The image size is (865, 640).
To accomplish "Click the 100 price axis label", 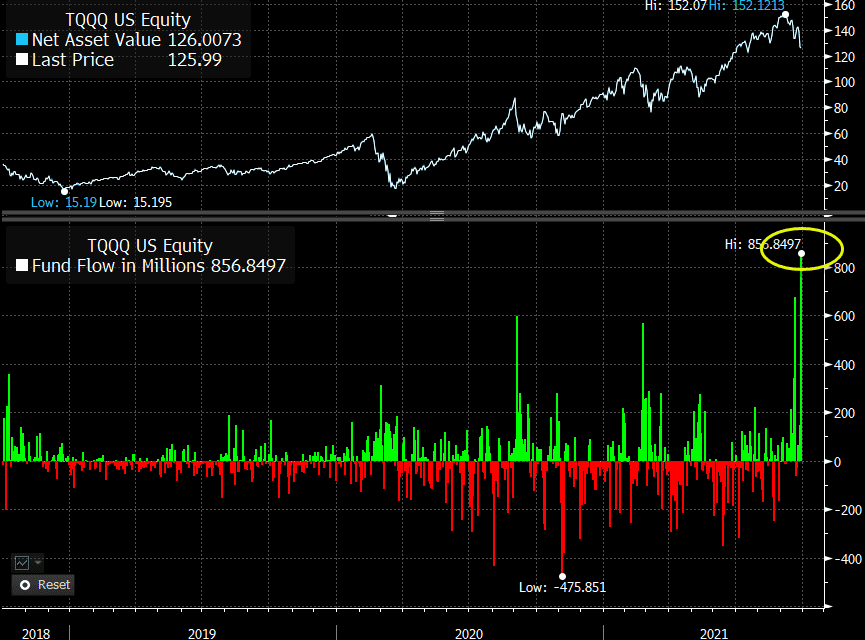I will [845, 82].
